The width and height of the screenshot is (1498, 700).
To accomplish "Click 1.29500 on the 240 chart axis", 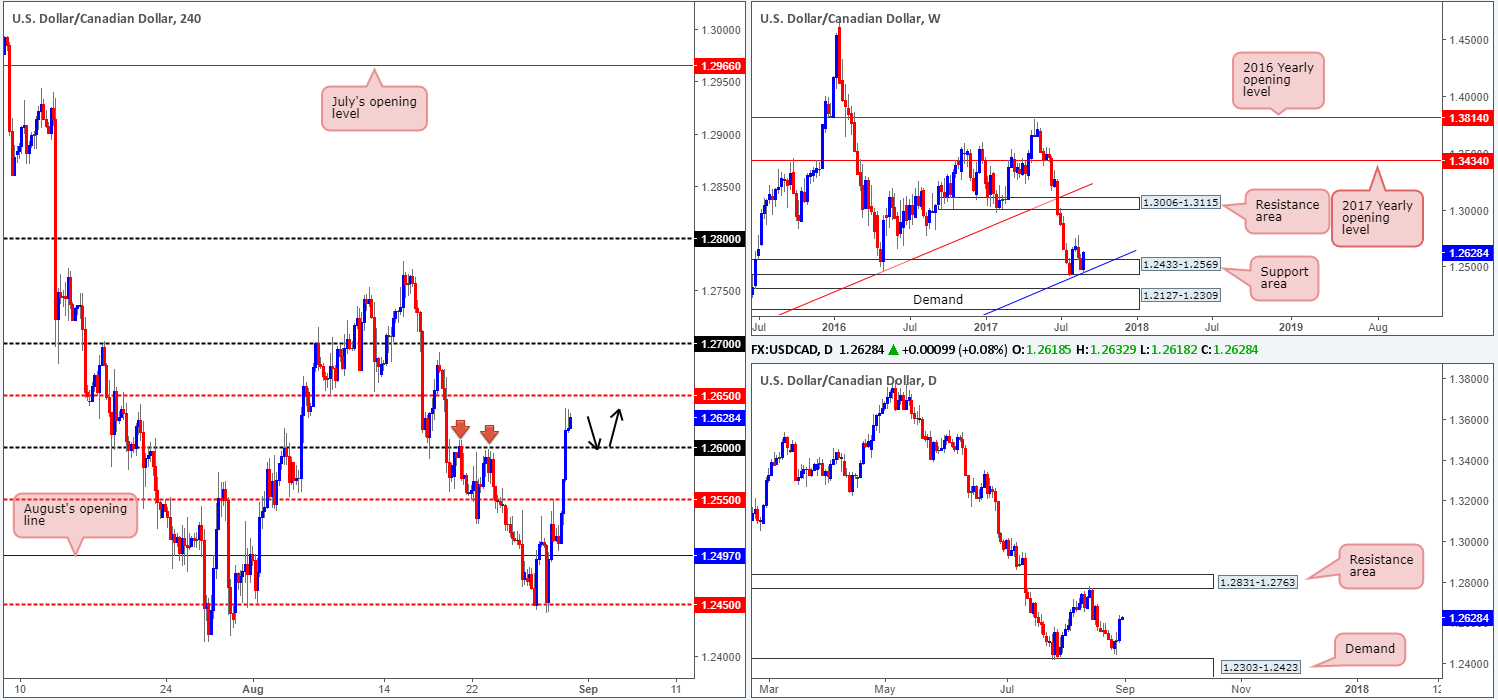I will [x=719, y=82].
